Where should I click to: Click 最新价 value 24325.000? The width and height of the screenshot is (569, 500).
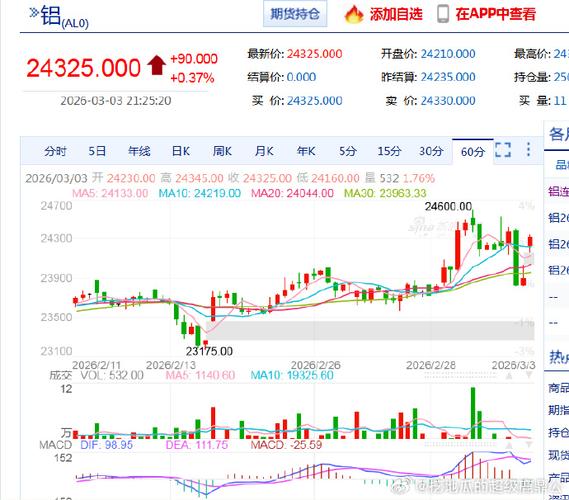pyautogui.click(x=315, y=54)
